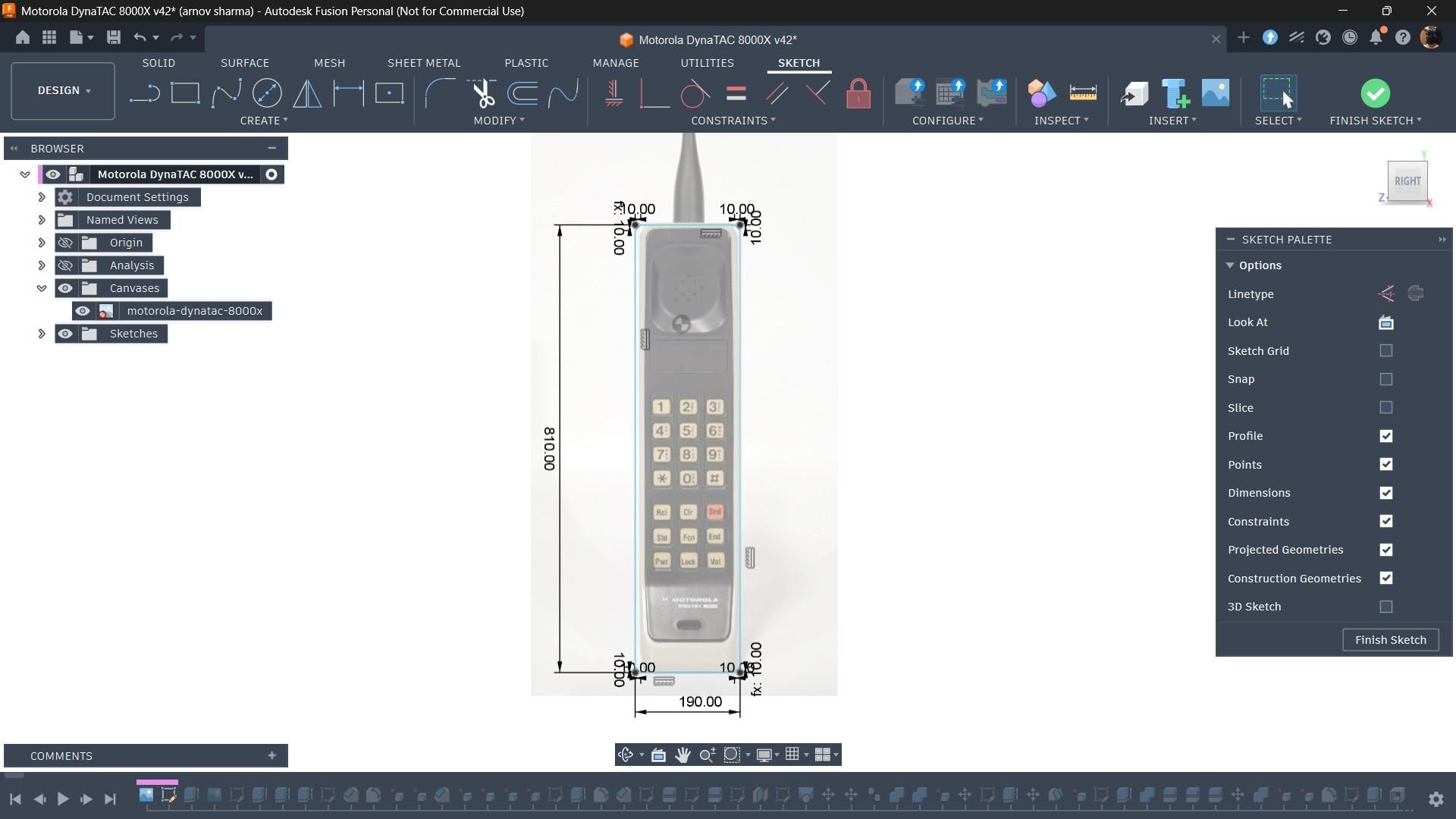Switch to the SHEET METAL tab
Screen dimensions: 1456x819
424,63
